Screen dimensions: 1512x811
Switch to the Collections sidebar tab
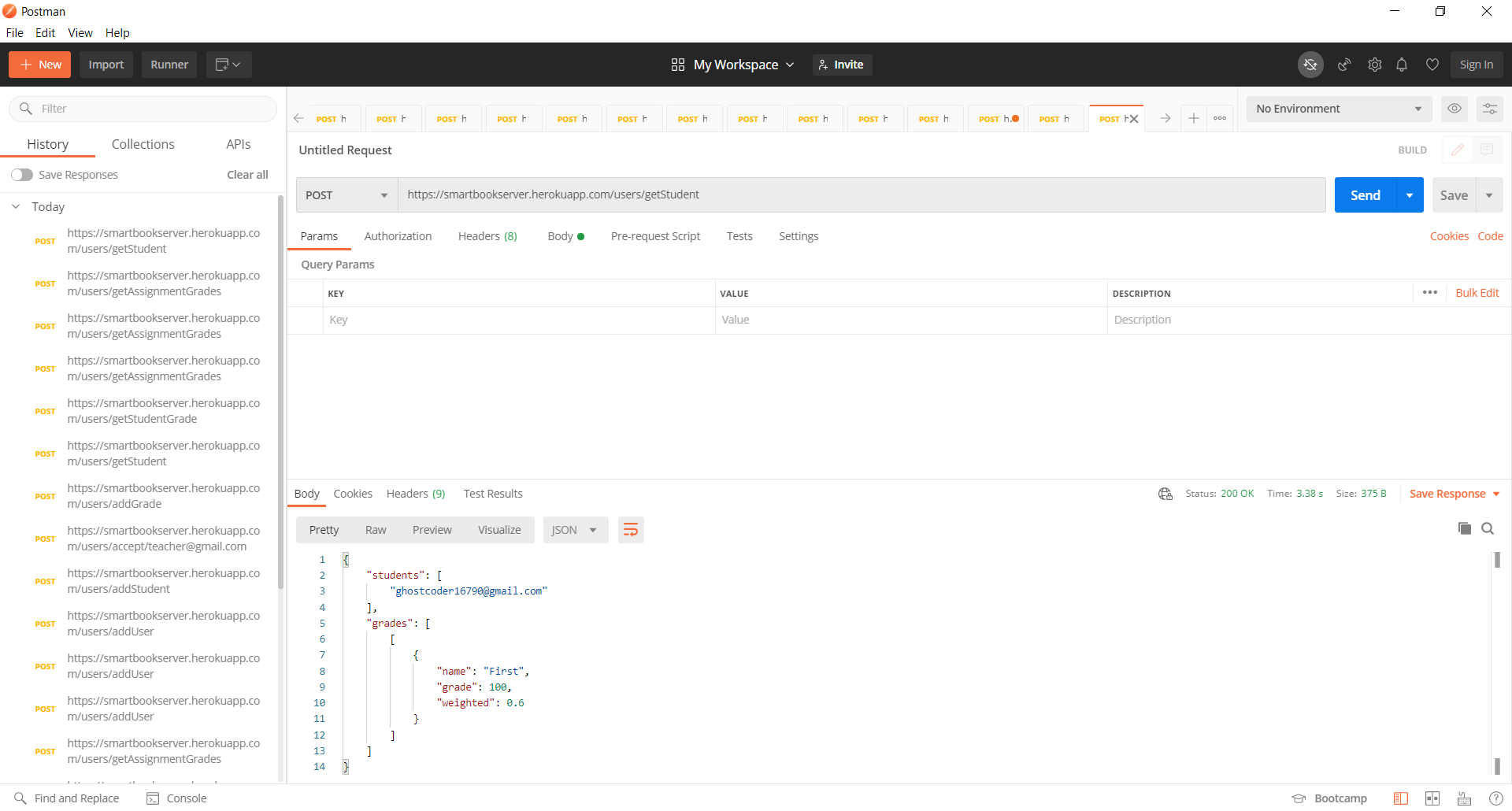coord(143,144)
